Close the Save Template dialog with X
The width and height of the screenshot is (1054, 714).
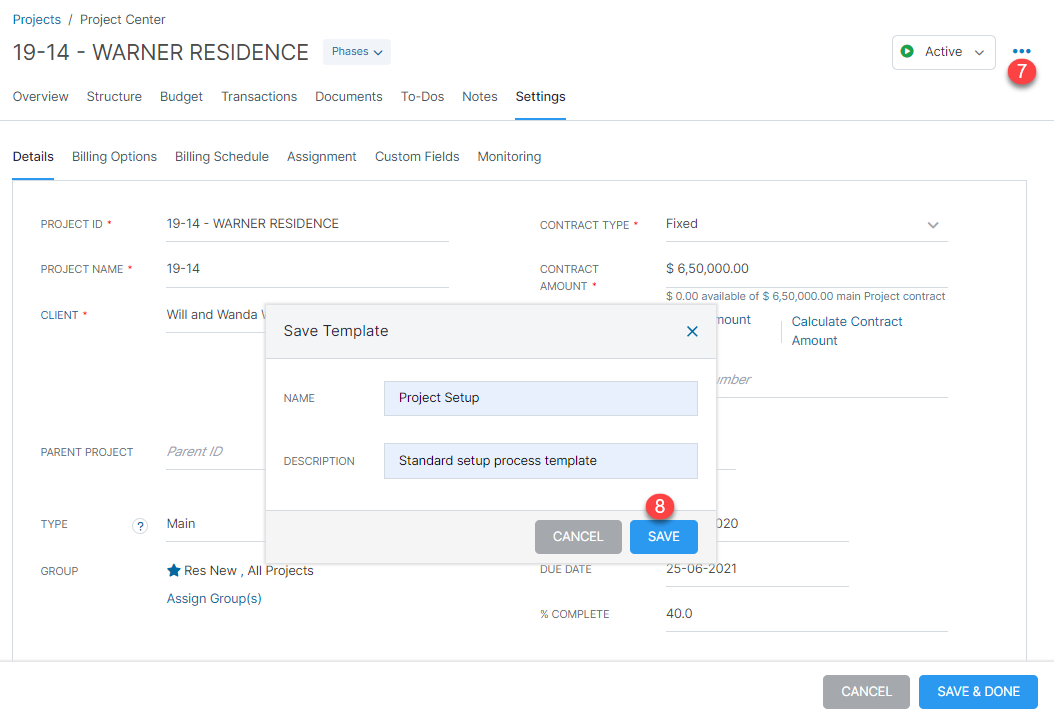692,331
